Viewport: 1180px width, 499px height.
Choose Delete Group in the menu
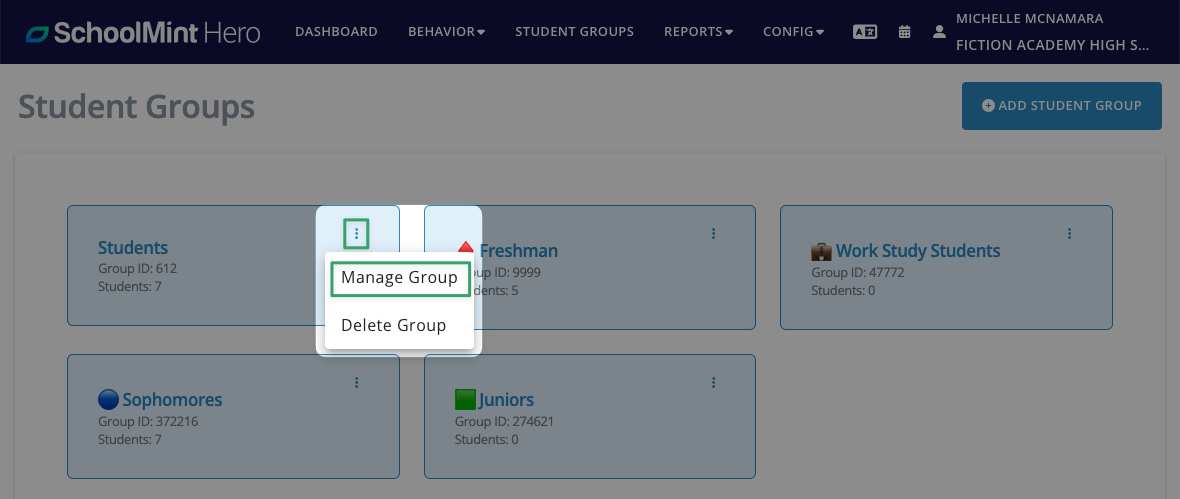pyautogui.click(x=394, y=326)
